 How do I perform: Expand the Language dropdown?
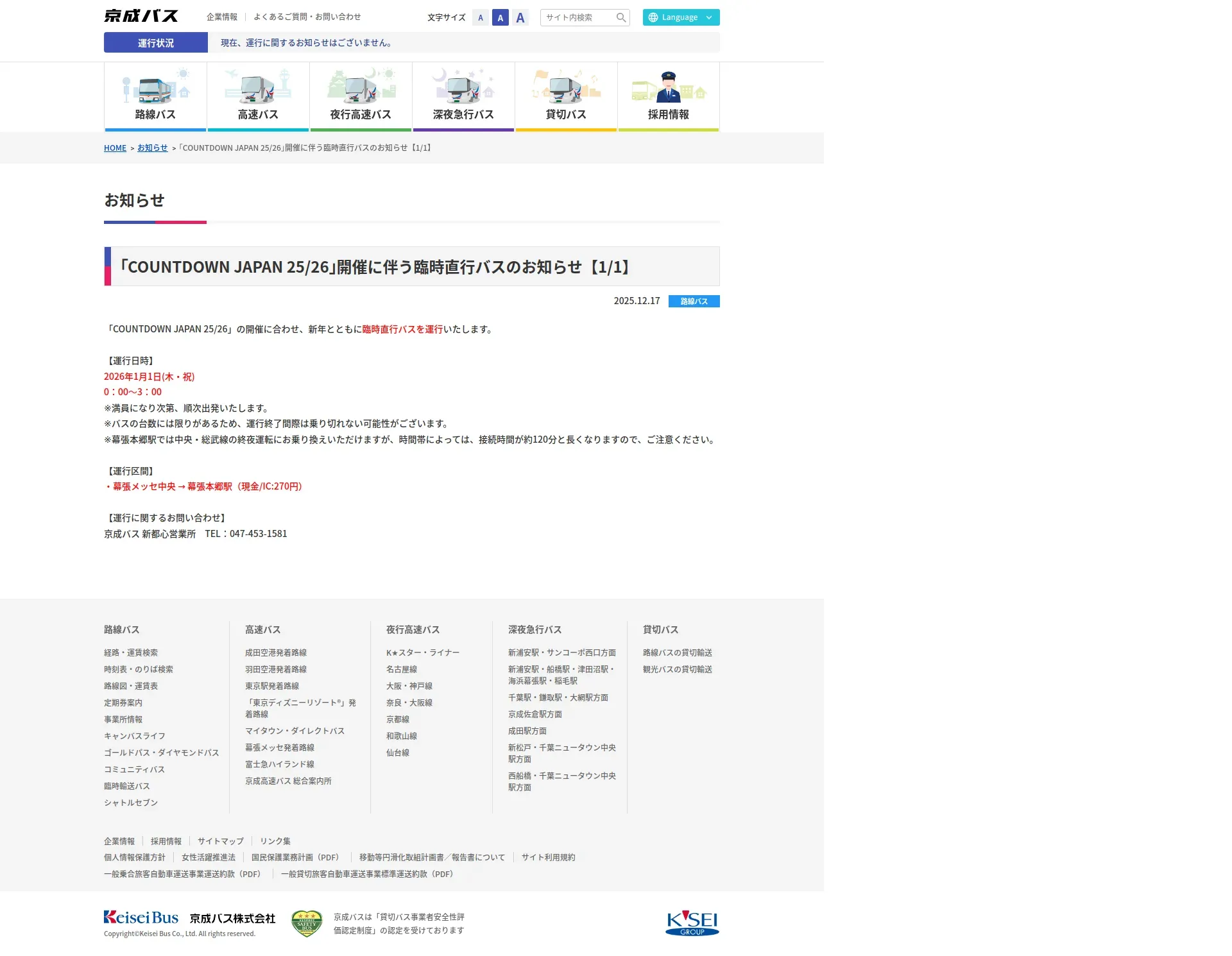(681, 17)
